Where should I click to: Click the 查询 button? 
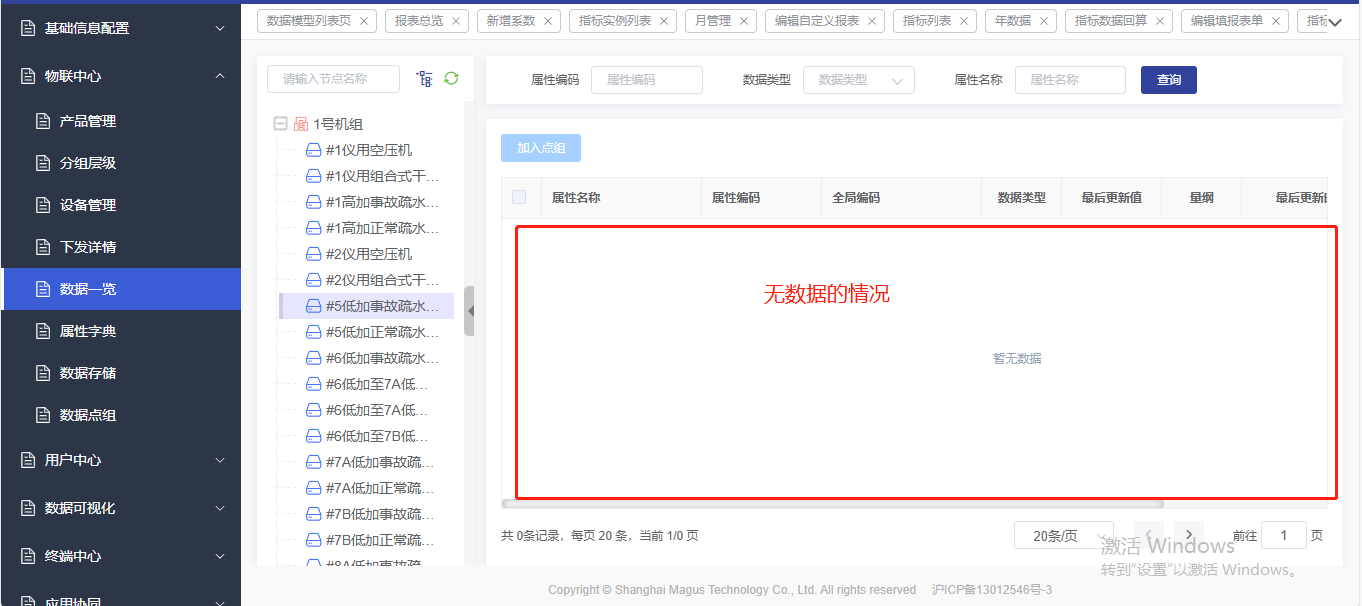[x=1168, y=80]
